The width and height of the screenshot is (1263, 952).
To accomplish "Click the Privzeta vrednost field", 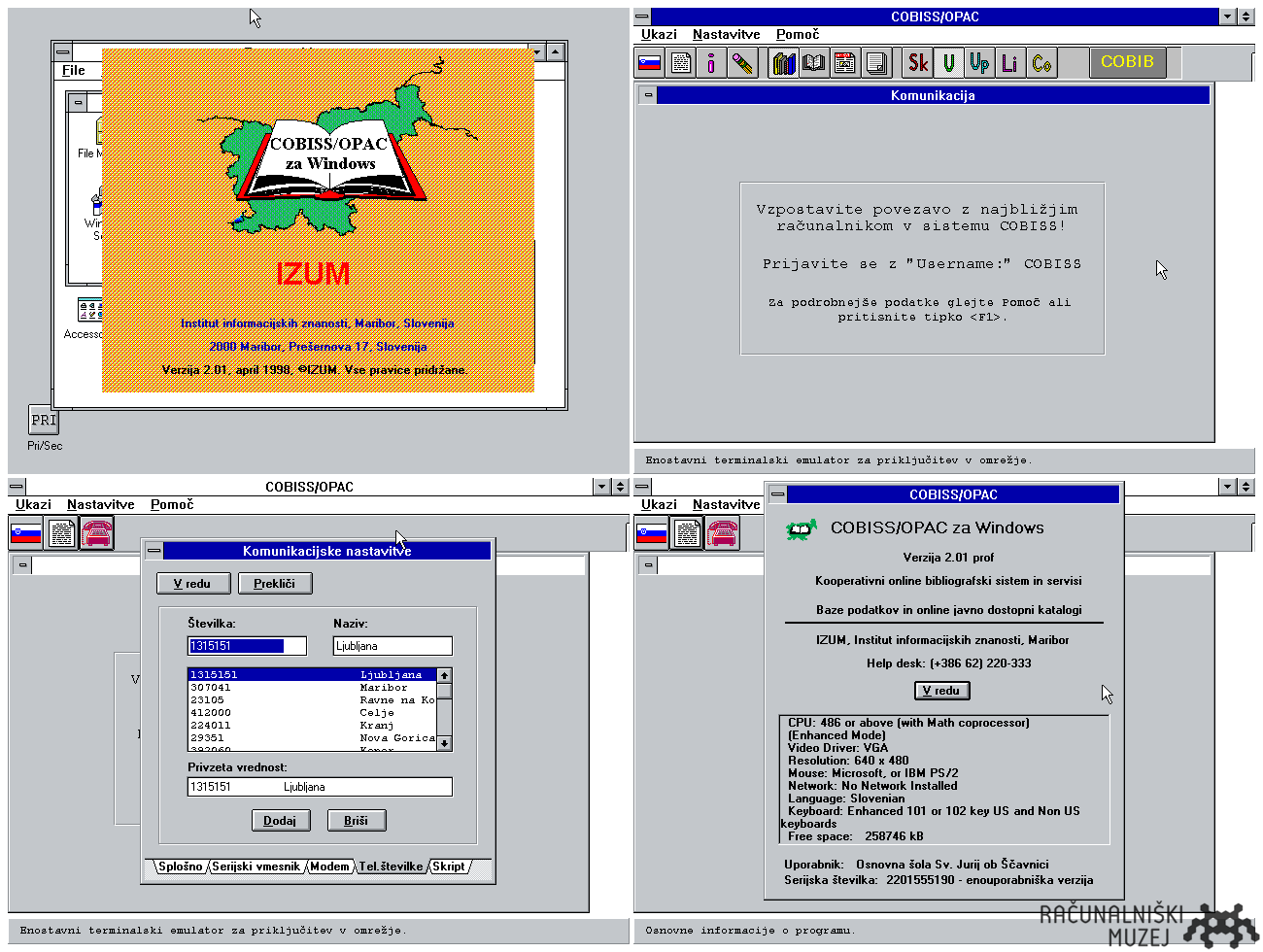I will tap(320, 787).
